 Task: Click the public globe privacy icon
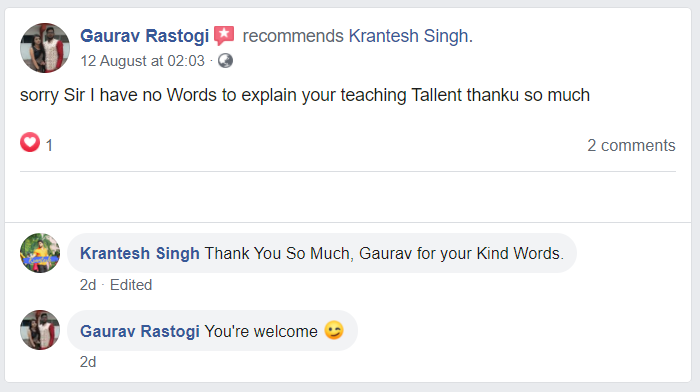click(x=225, y=61)
